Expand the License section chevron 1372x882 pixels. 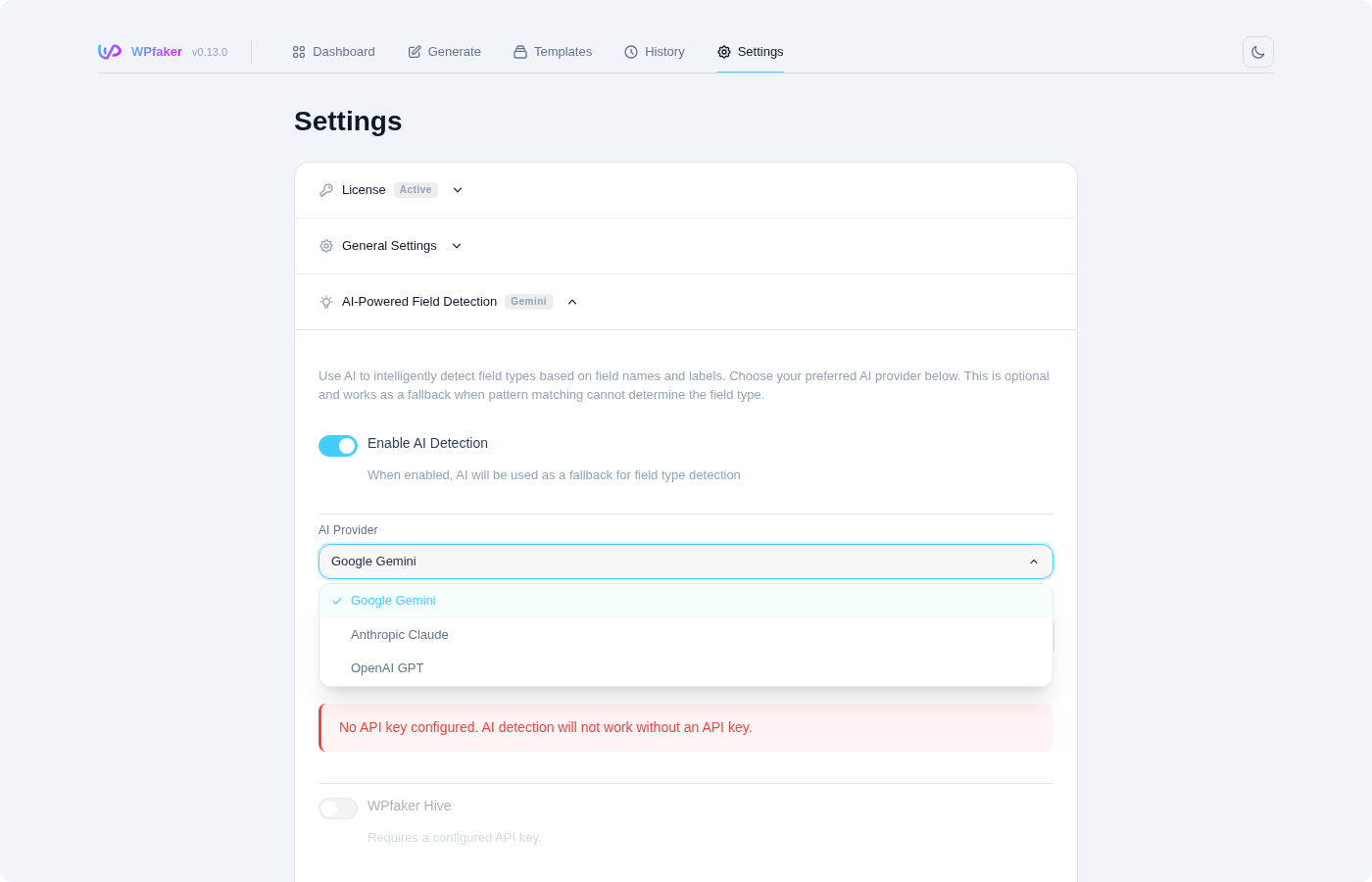click(x=458, y=190)
